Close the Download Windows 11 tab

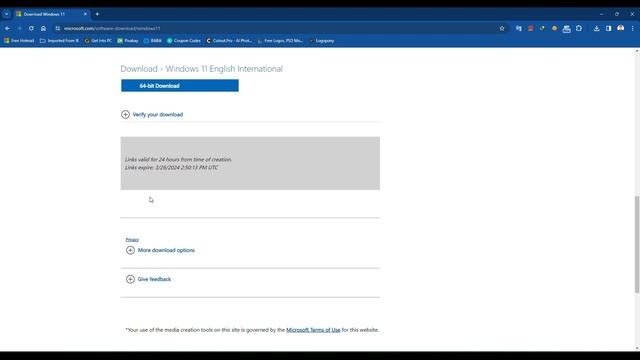85,14
